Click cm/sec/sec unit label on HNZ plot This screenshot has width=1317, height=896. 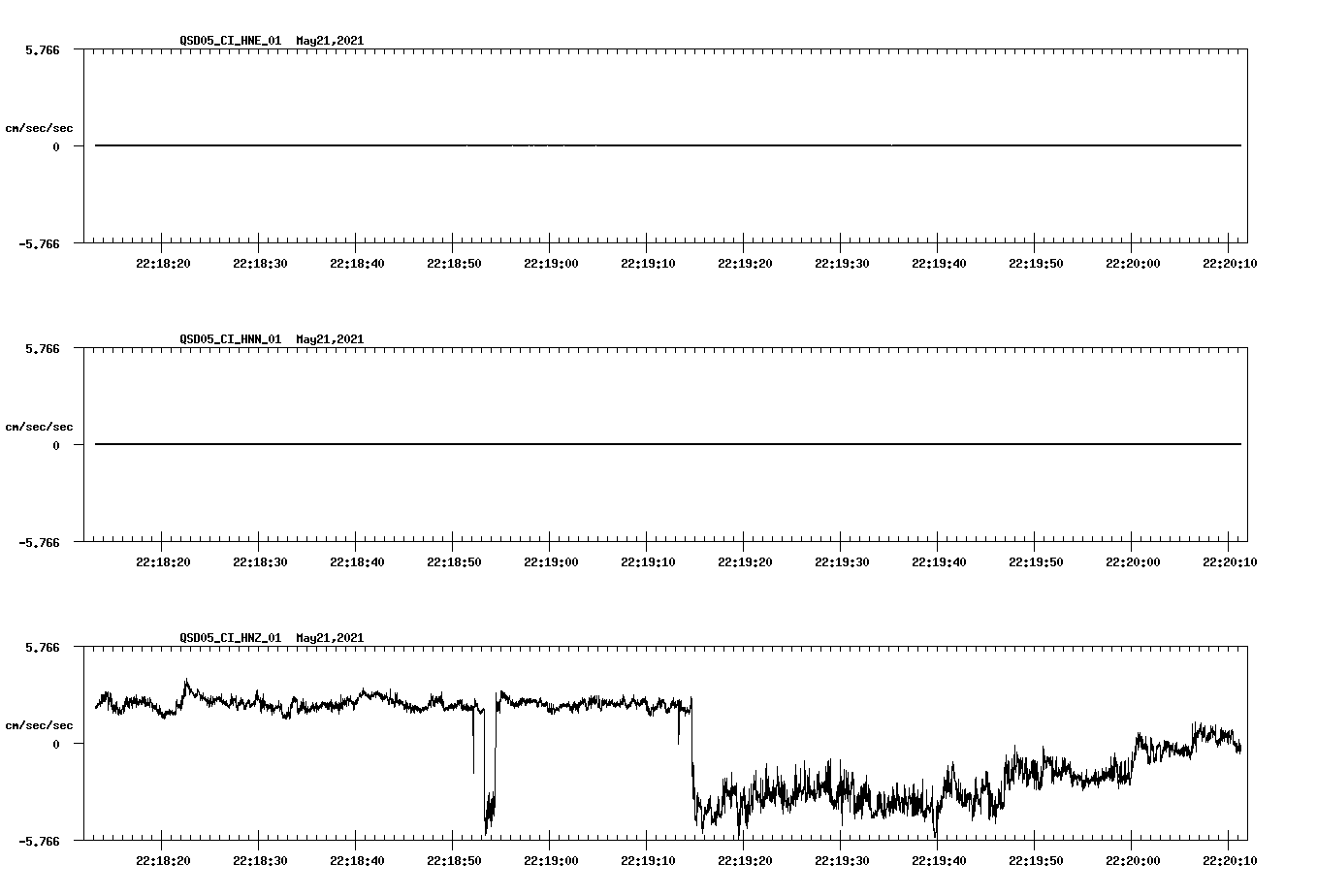39,725
